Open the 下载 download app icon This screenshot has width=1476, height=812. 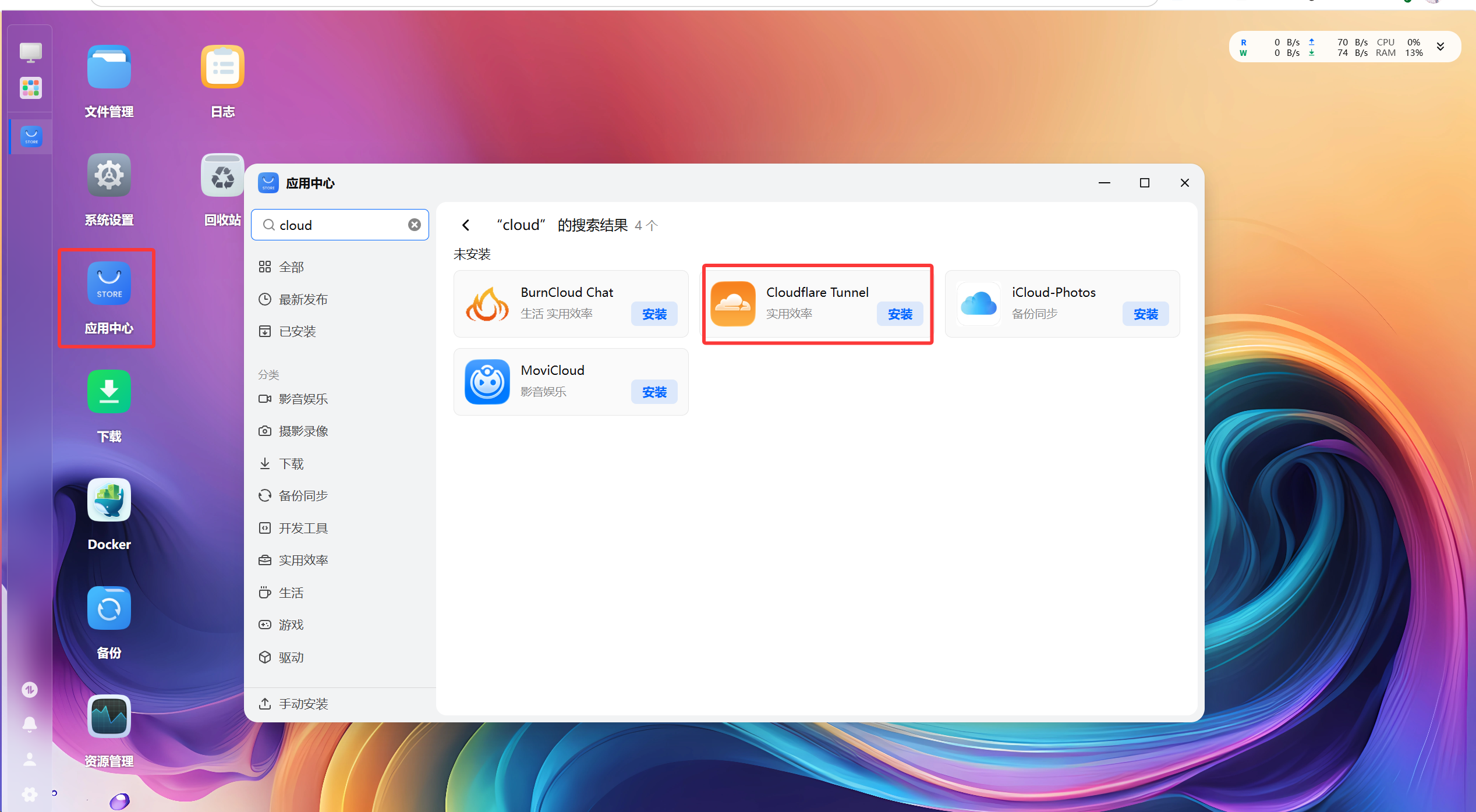(109, 392)
